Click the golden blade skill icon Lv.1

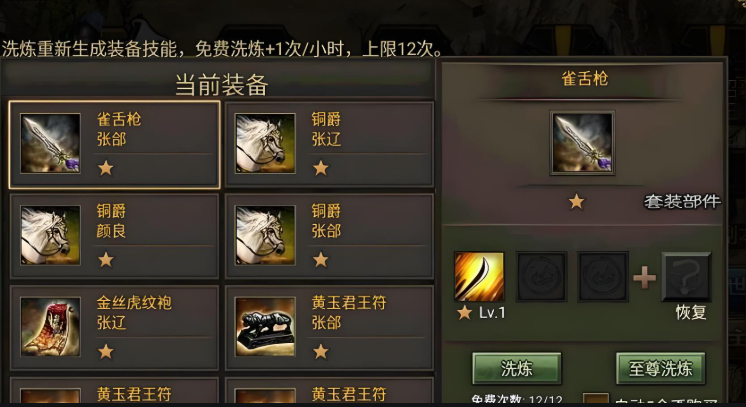click(x=479, y=277)
